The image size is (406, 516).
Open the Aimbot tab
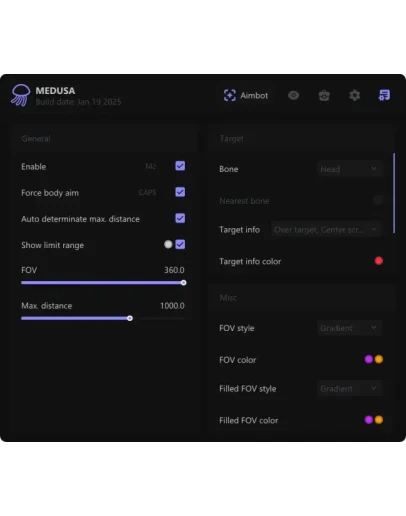[246, 96]
